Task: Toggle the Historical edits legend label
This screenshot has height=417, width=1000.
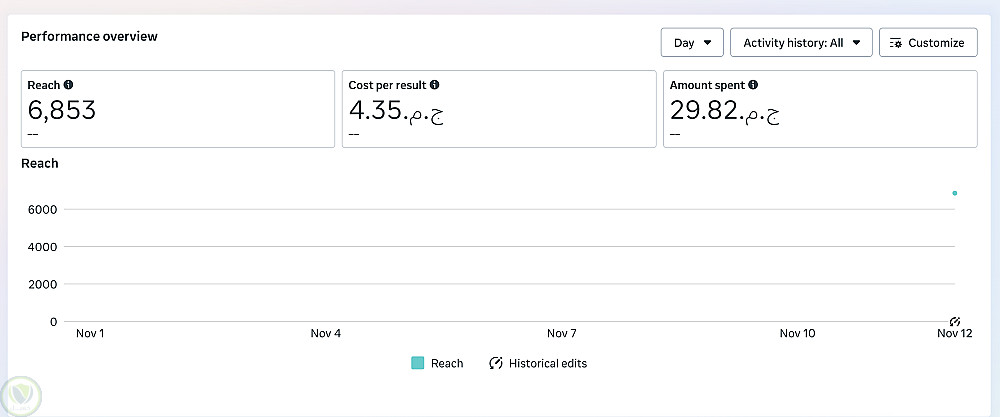Action: click(548, 363)
